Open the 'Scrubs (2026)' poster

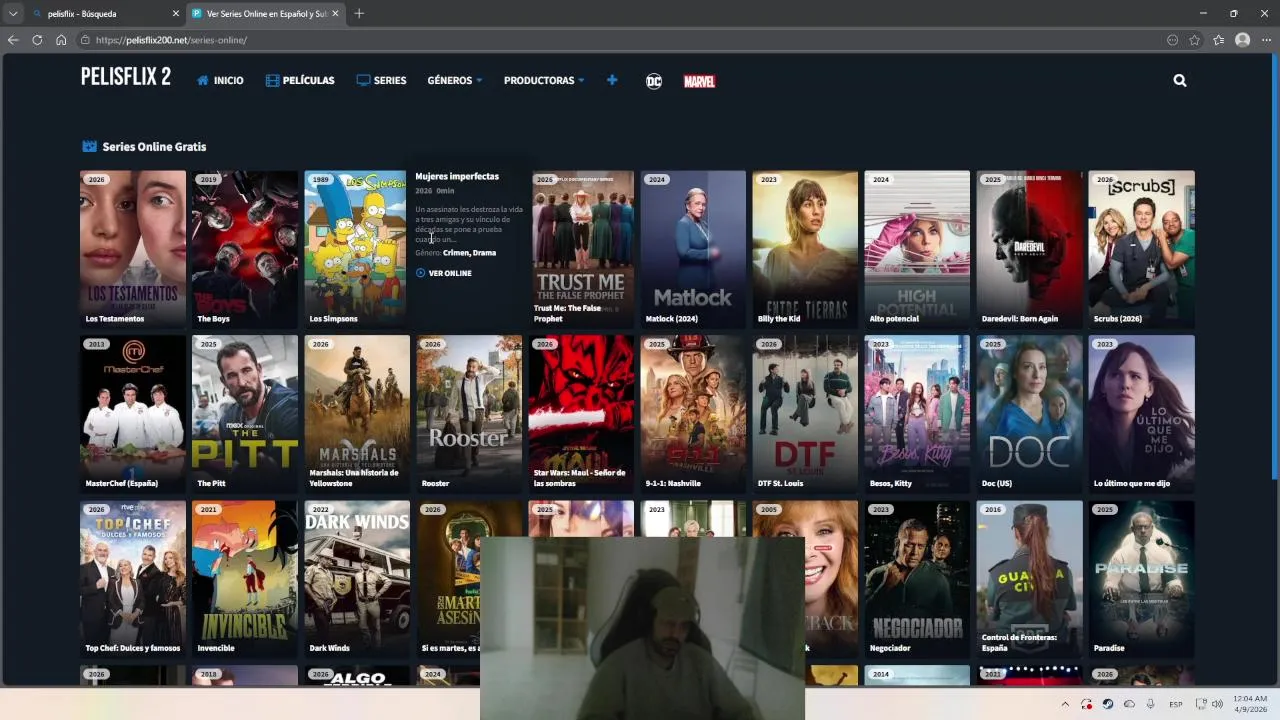1141,249
